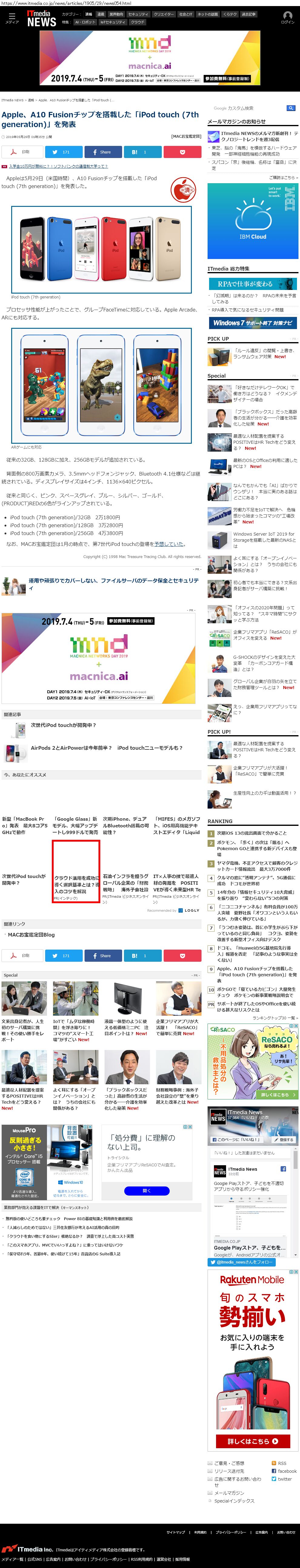300x1568 pixels.
Task: Click the ReSACO 詳しくはこちら banner button
Action: 278,1095
